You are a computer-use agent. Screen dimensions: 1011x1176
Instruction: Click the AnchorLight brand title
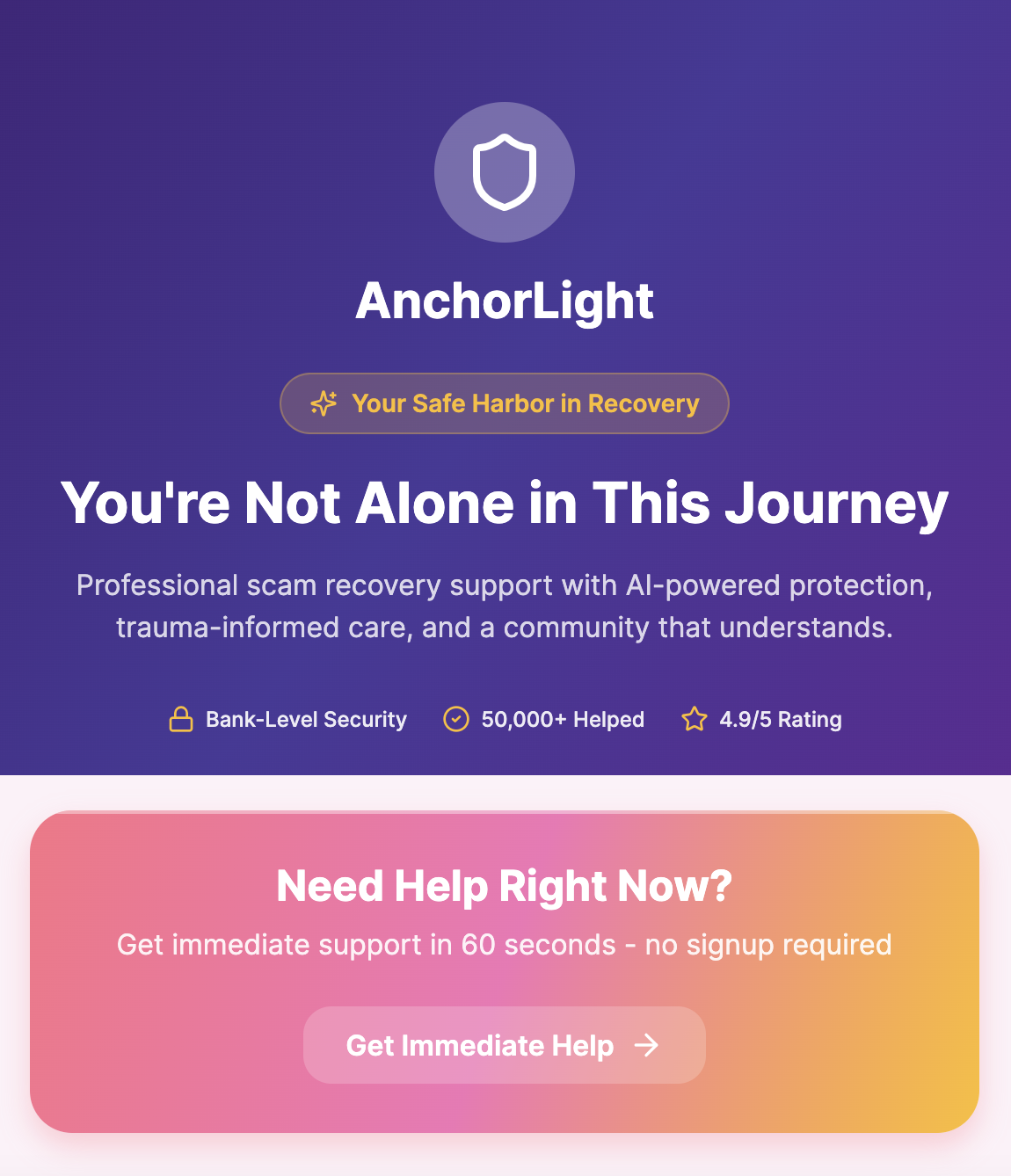tap(505, 301)
